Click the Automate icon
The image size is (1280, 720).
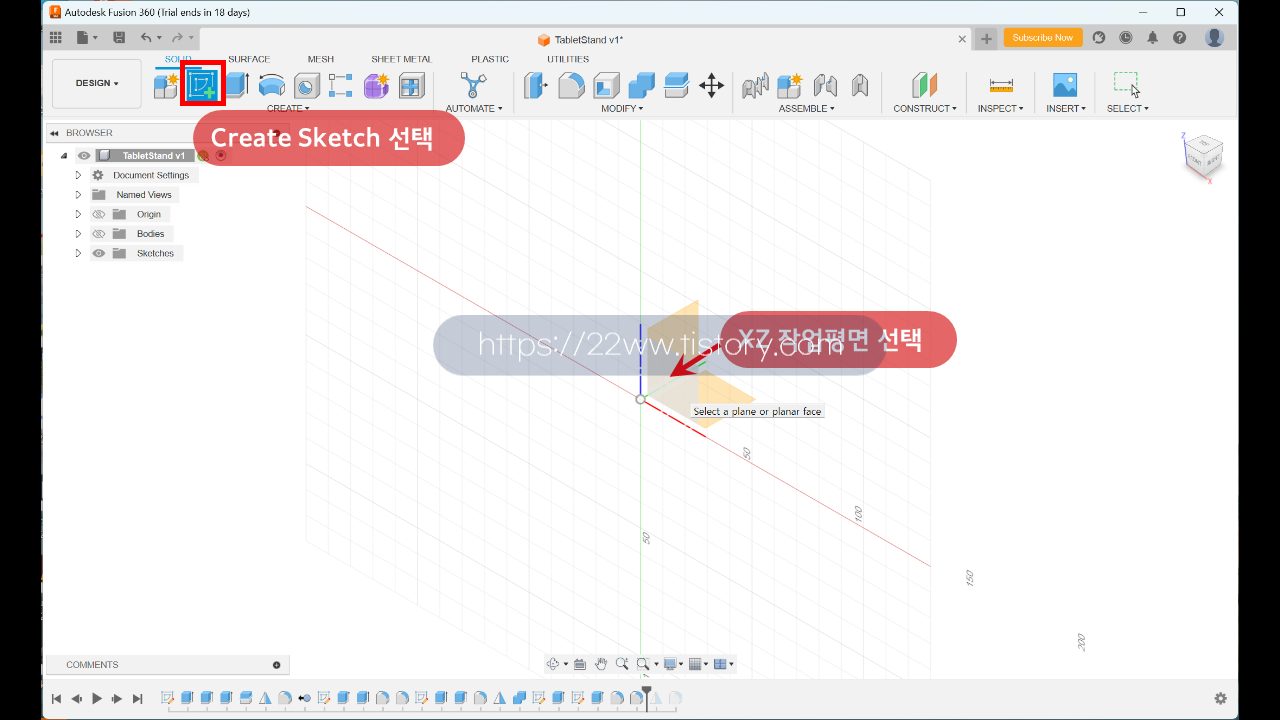pyautogui.click(x=472, y=85)
